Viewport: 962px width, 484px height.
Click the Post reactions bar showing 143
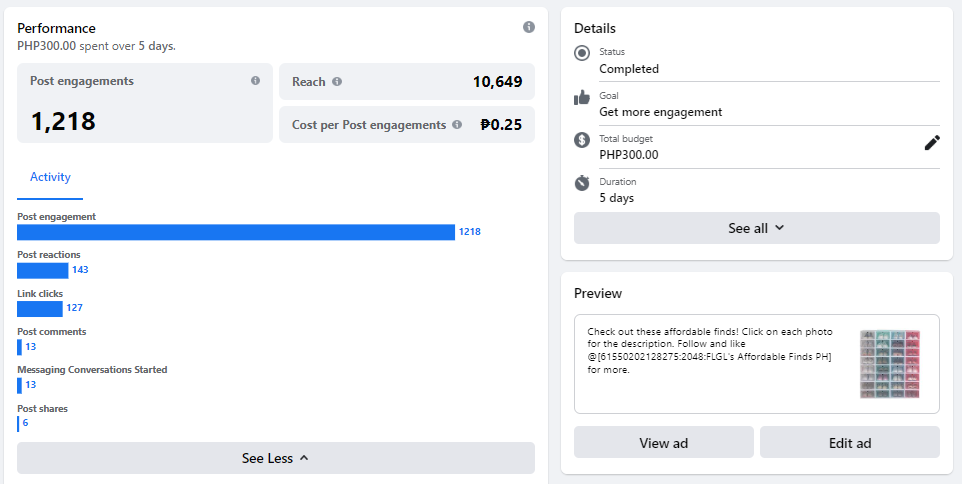click(x=43, y=270)
